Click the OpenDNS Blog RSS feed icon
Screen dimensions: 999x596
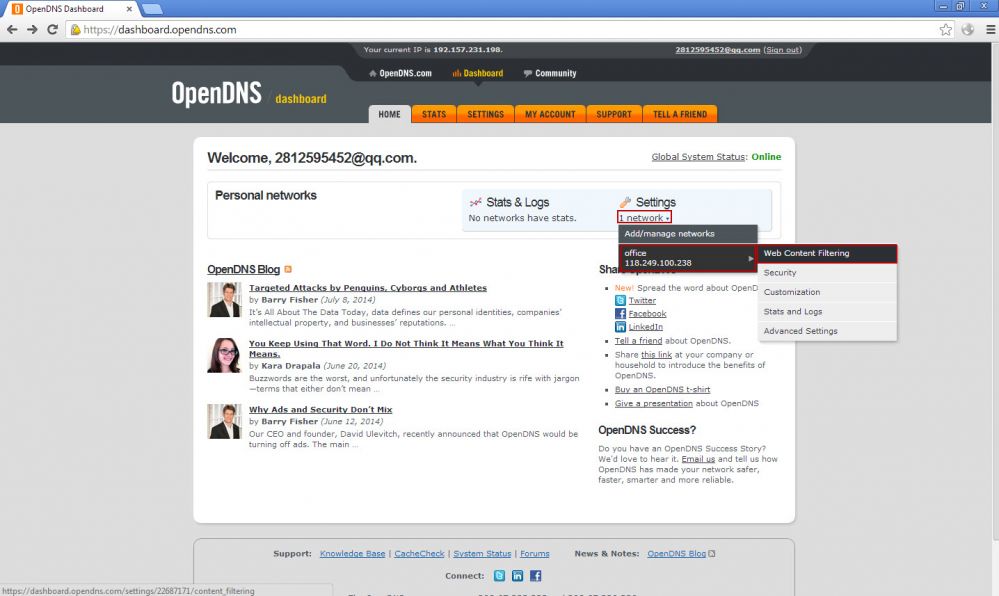(288, 270)
